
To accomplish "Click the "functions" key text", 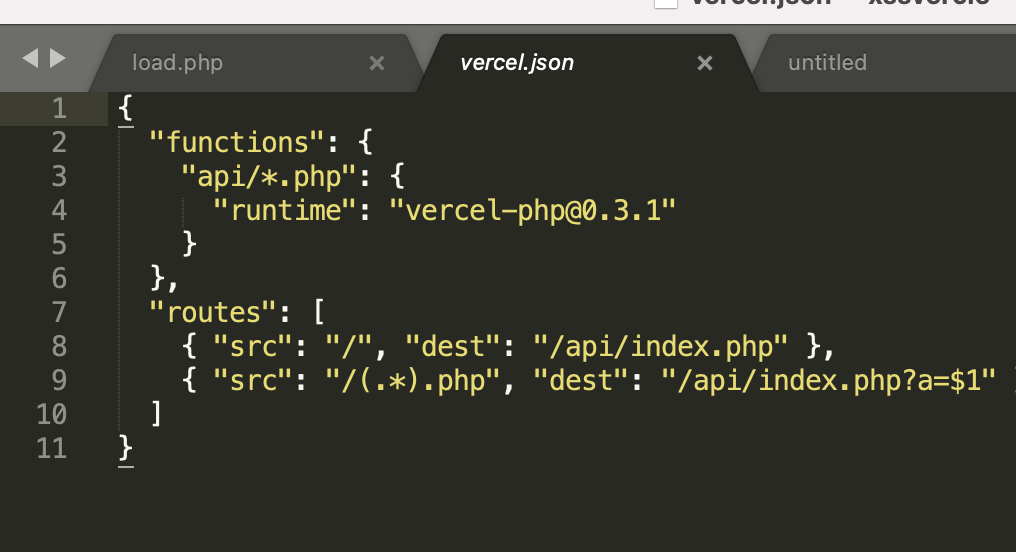I will tap(237, 143).
